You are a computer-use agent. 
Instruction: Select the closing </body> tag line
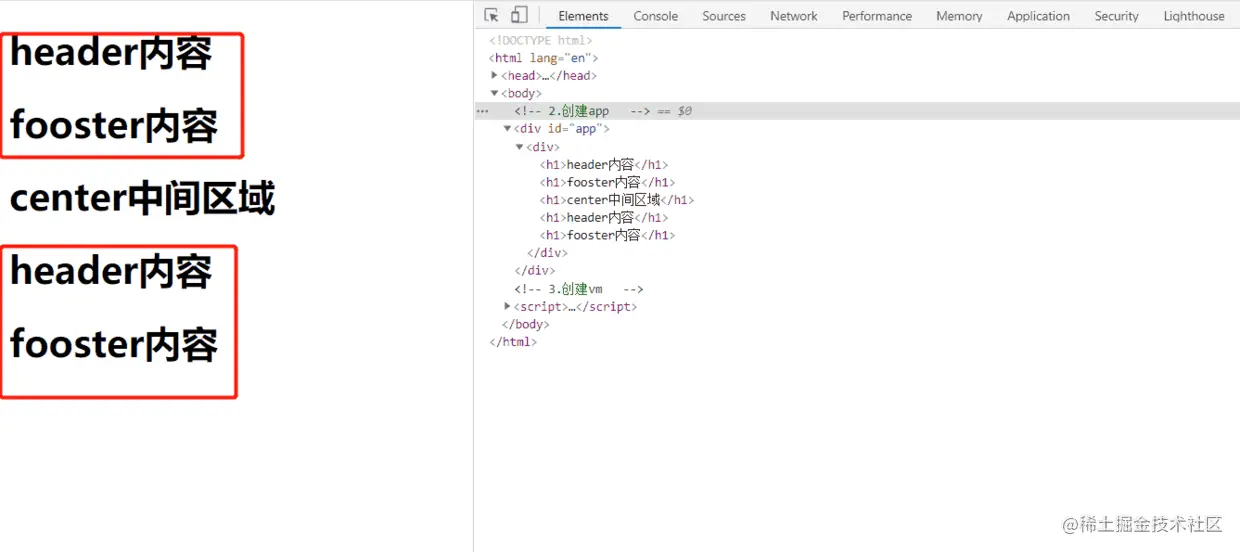click(525, 324)
